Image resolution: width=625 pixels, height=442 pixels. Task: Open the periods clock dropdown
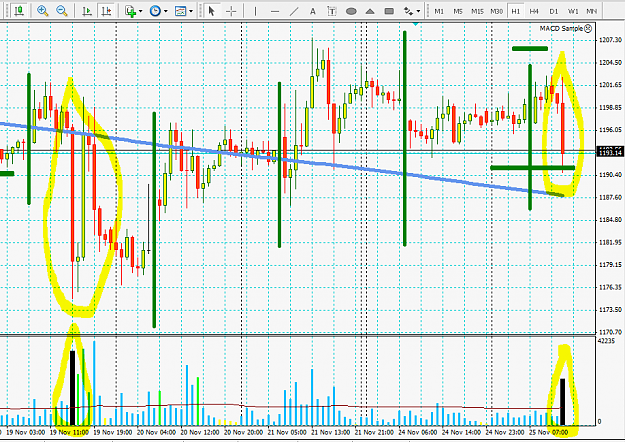click(x=158, y=11)
